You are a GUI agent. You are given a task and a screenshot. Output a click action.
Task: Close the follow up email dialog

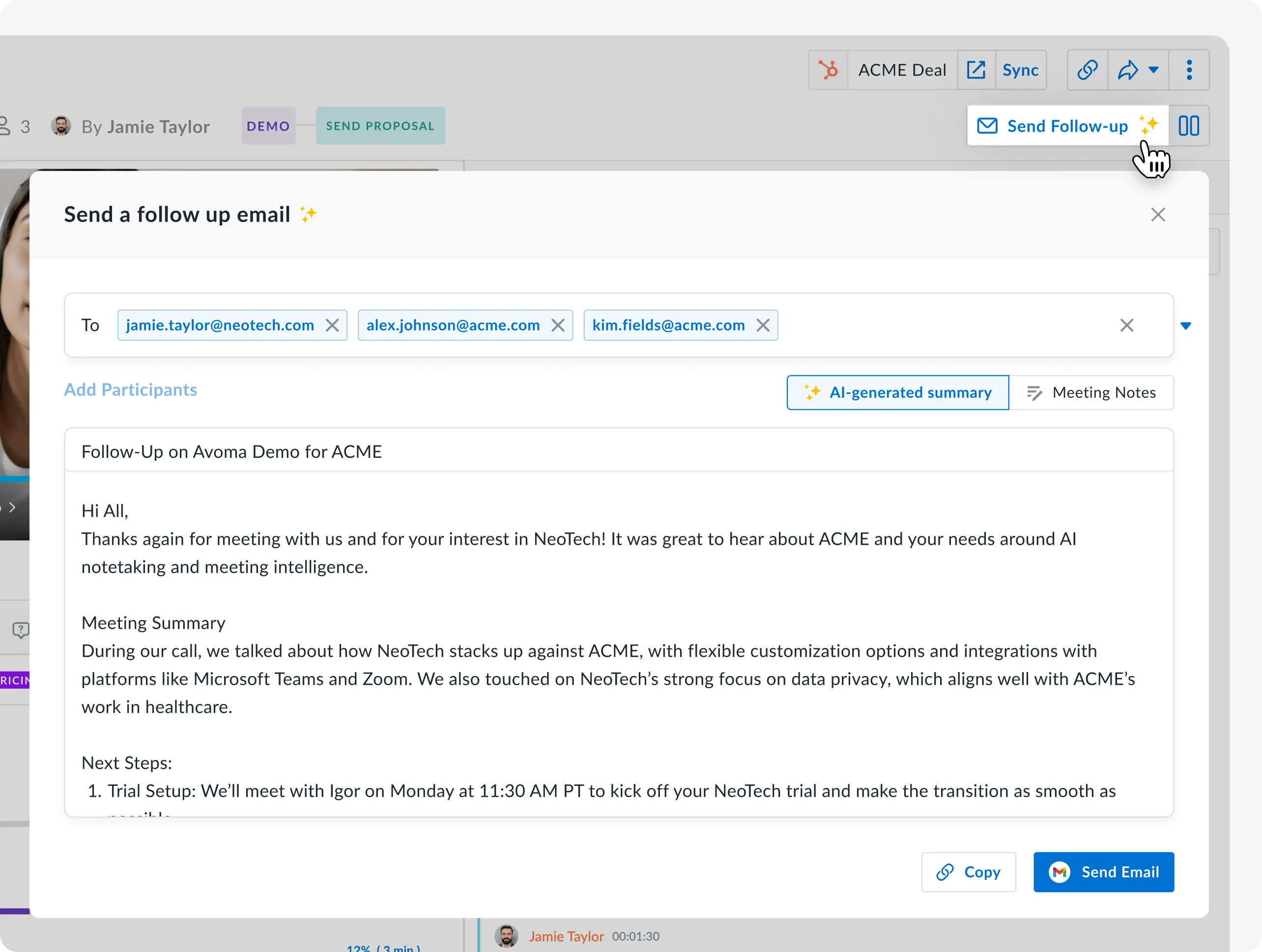[x=1158, y=215]
